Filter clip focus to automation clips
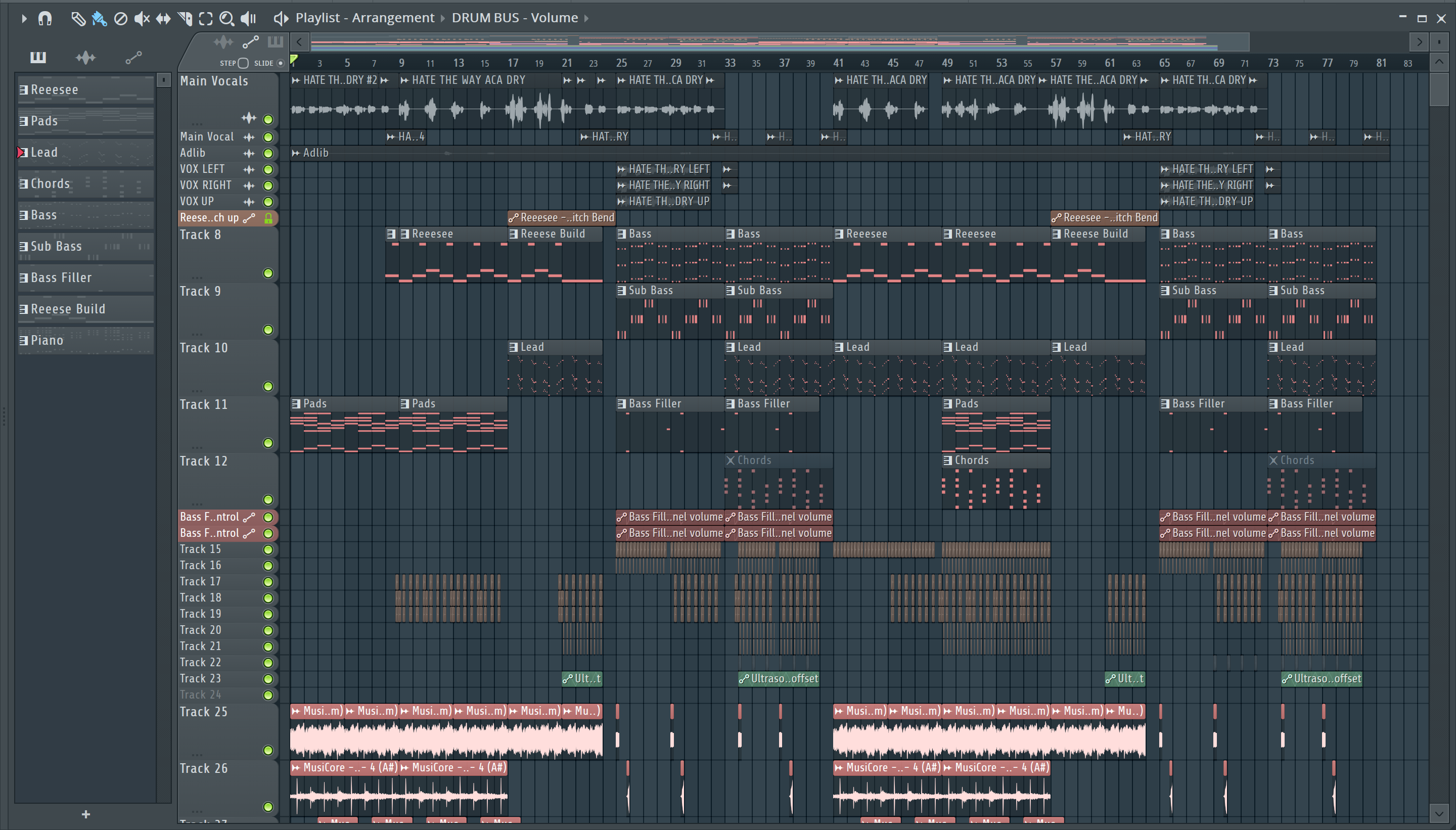Viewport: 1456px width, 830px height. (251, 42)
